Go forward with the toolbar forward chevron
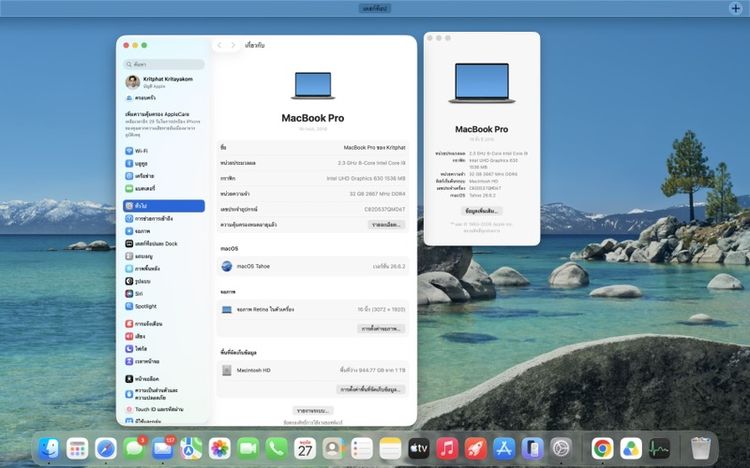This screenshot has height=468, width=750. tap(233, 45)
